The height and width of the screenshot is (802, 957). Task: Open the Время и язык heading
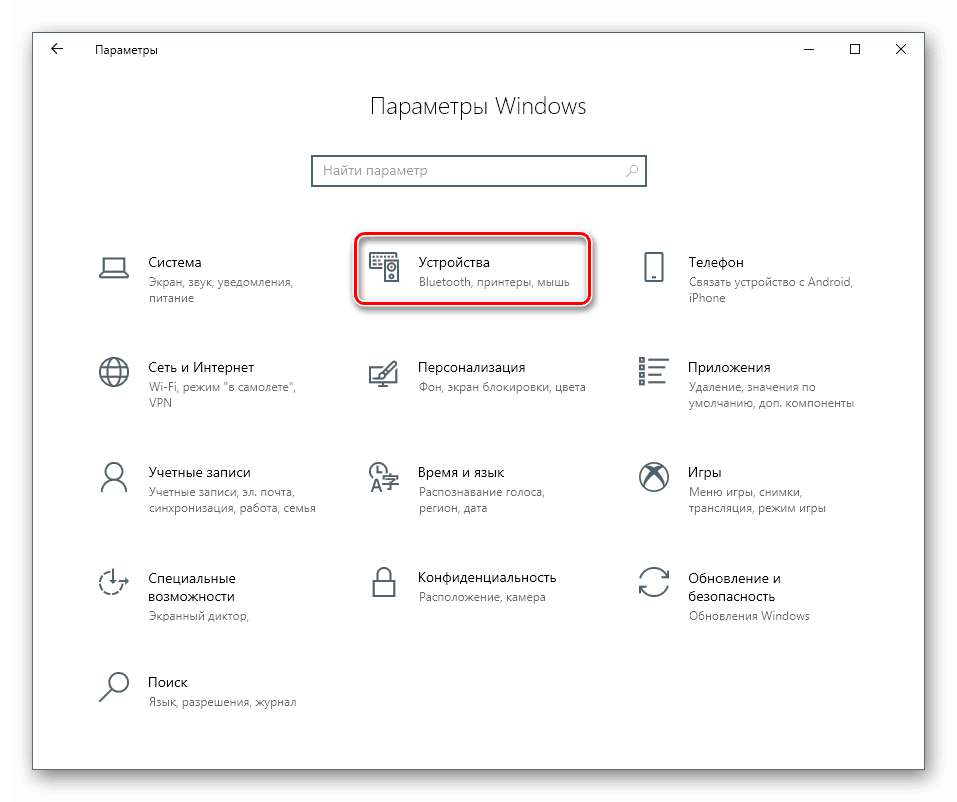461,472
